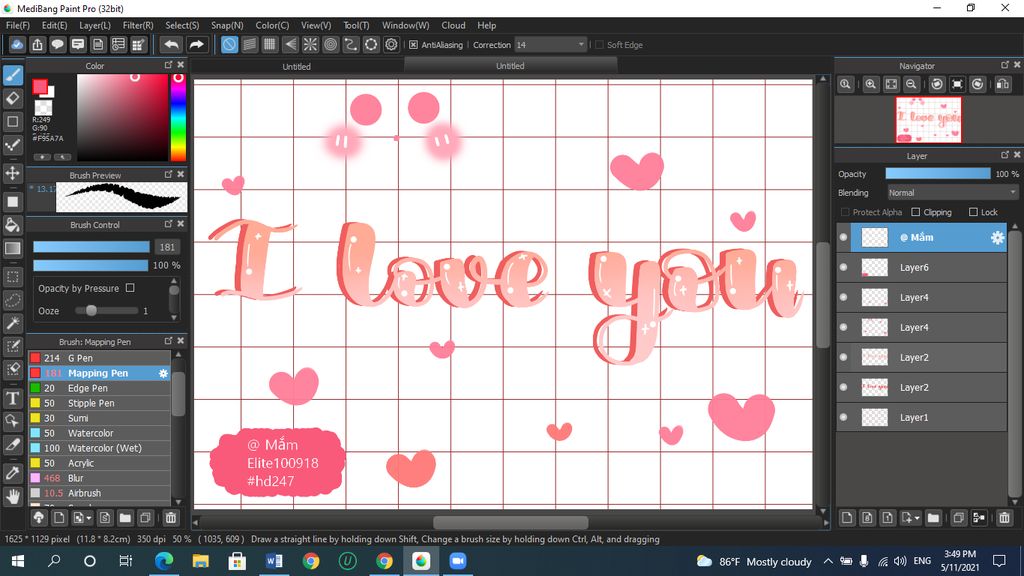Open the File menu
Viewport: 1024px width, 576px height.
[x=18, y=25]
